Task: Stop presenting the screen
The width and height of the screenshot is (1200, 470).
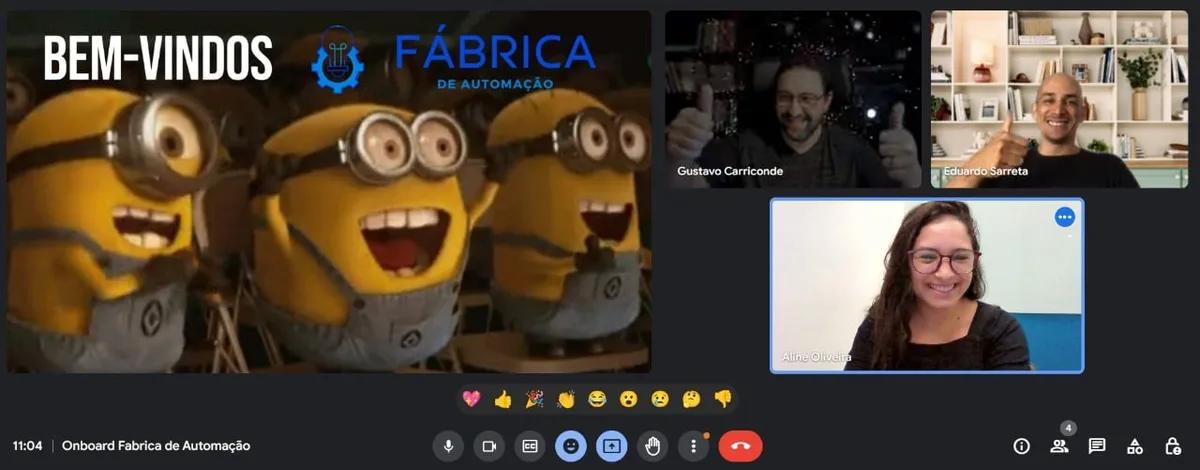Action: pyautogui.click(x=612, y=446)
